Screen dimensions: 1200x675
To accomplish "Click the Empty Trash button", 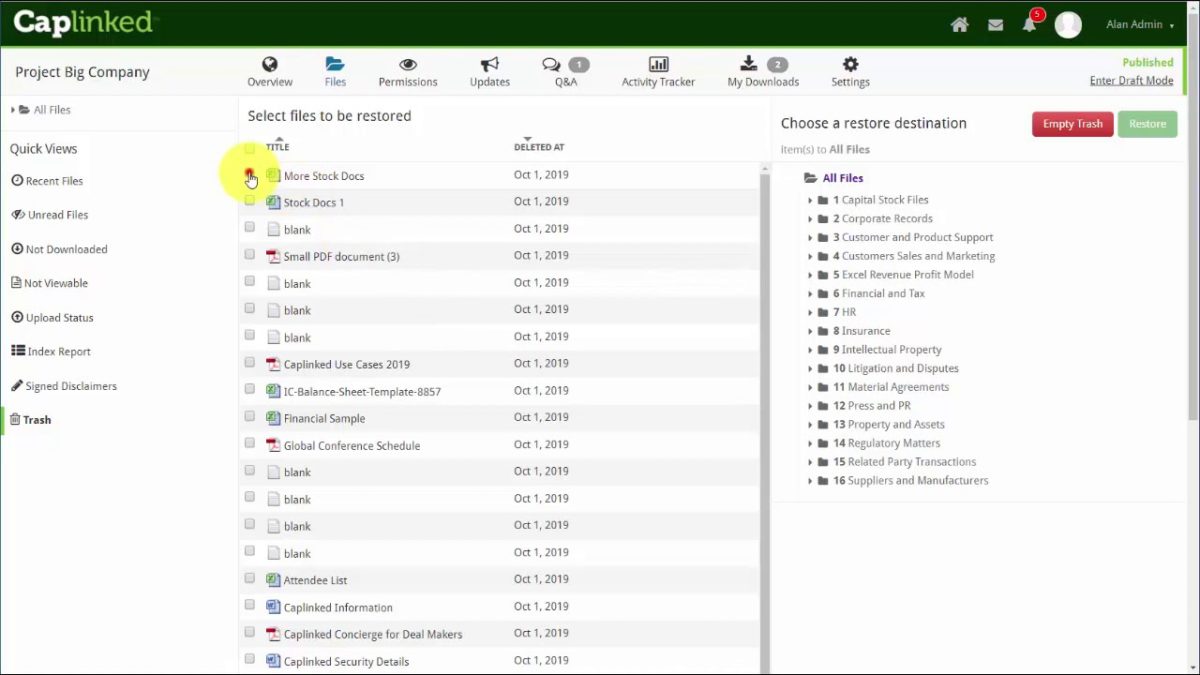I will pos(1072,124).
